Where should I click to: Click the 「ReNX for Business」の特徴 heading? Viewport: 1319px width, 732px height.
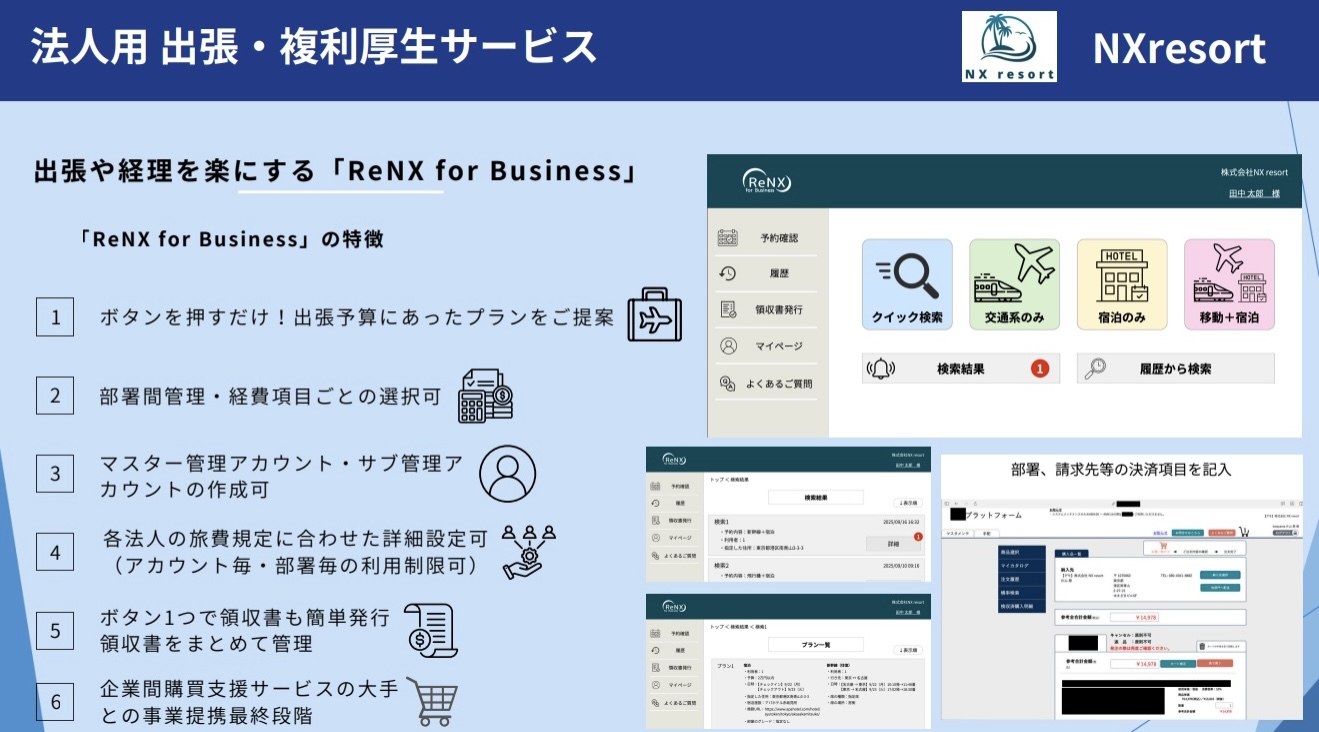pyautogui.click(x=231, y=240)
